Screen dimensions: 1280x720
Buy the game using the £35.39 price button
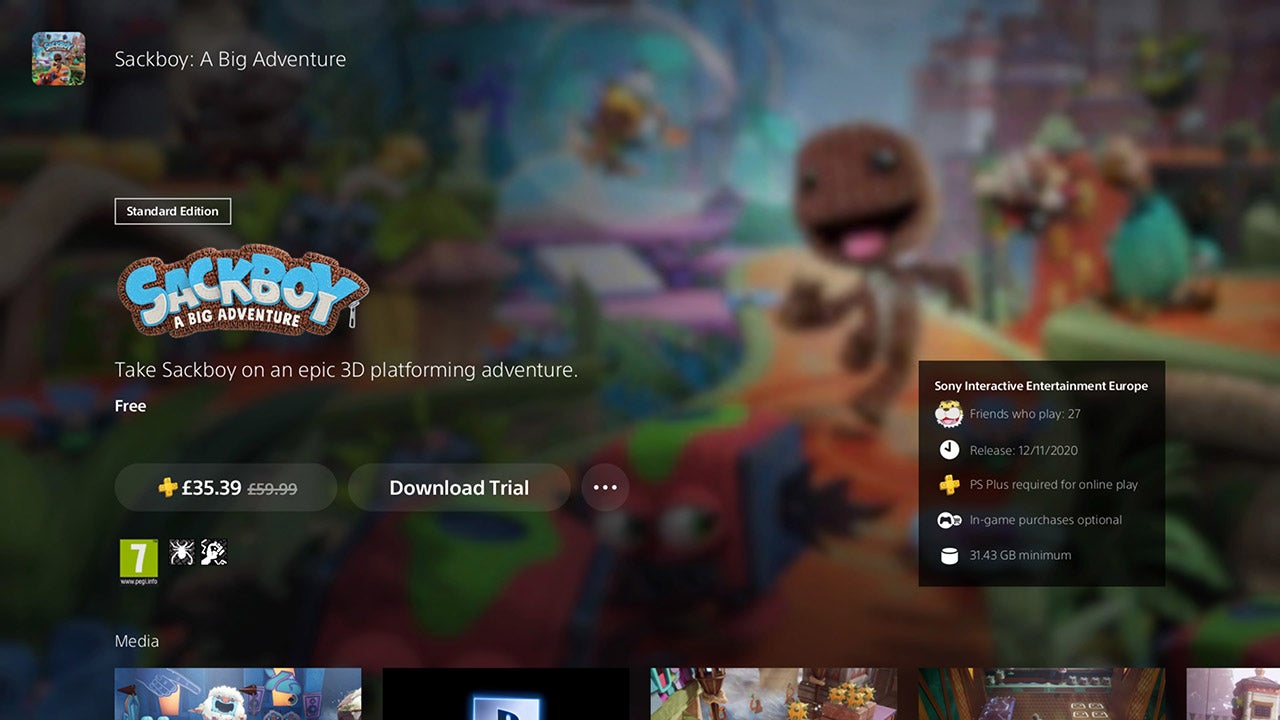point(226,488)
